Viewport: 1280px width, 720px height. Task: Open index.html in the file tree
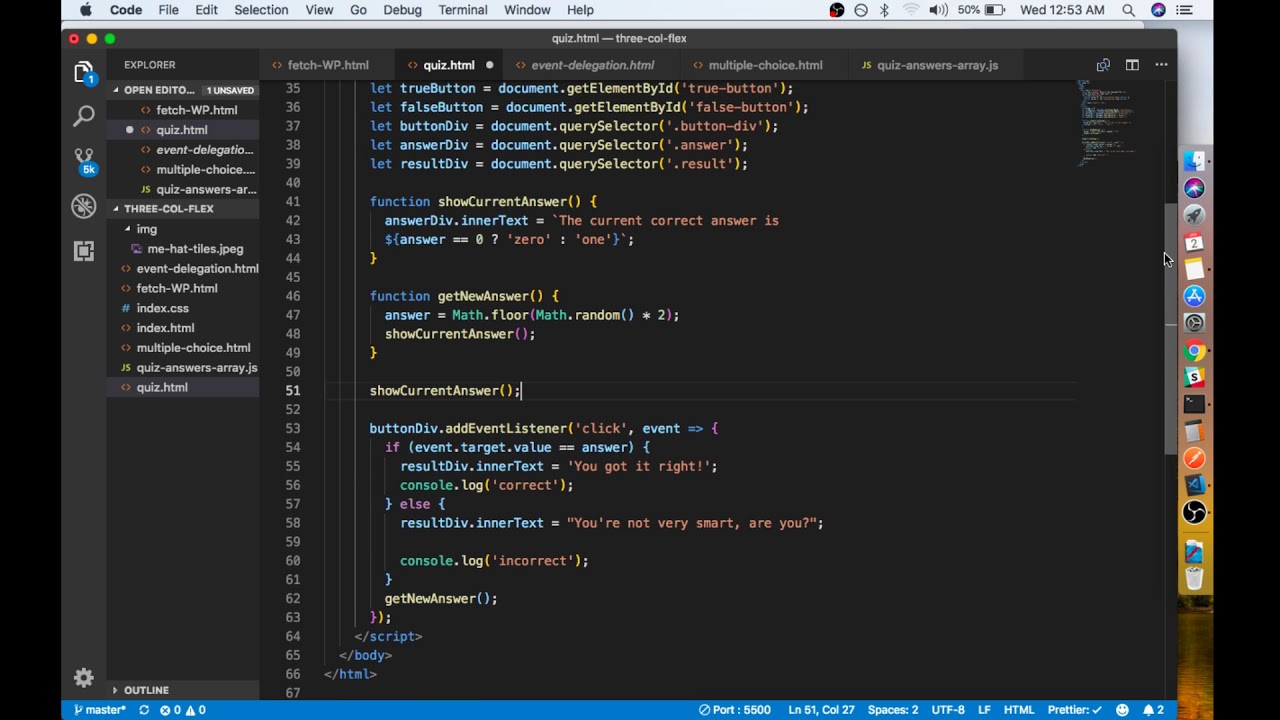click(x=165, y=328)
